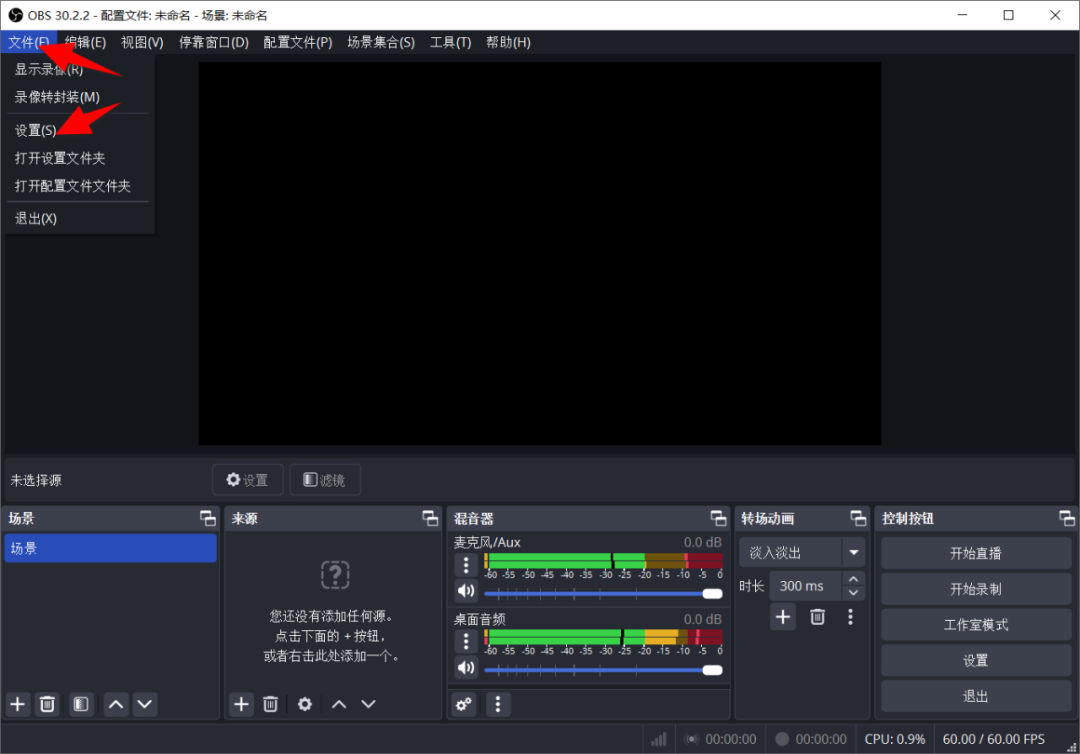The height and width of the screenshot is (754, 1080).
Task: Open advanced audio properties gears icon
Action: pos(464,704)
